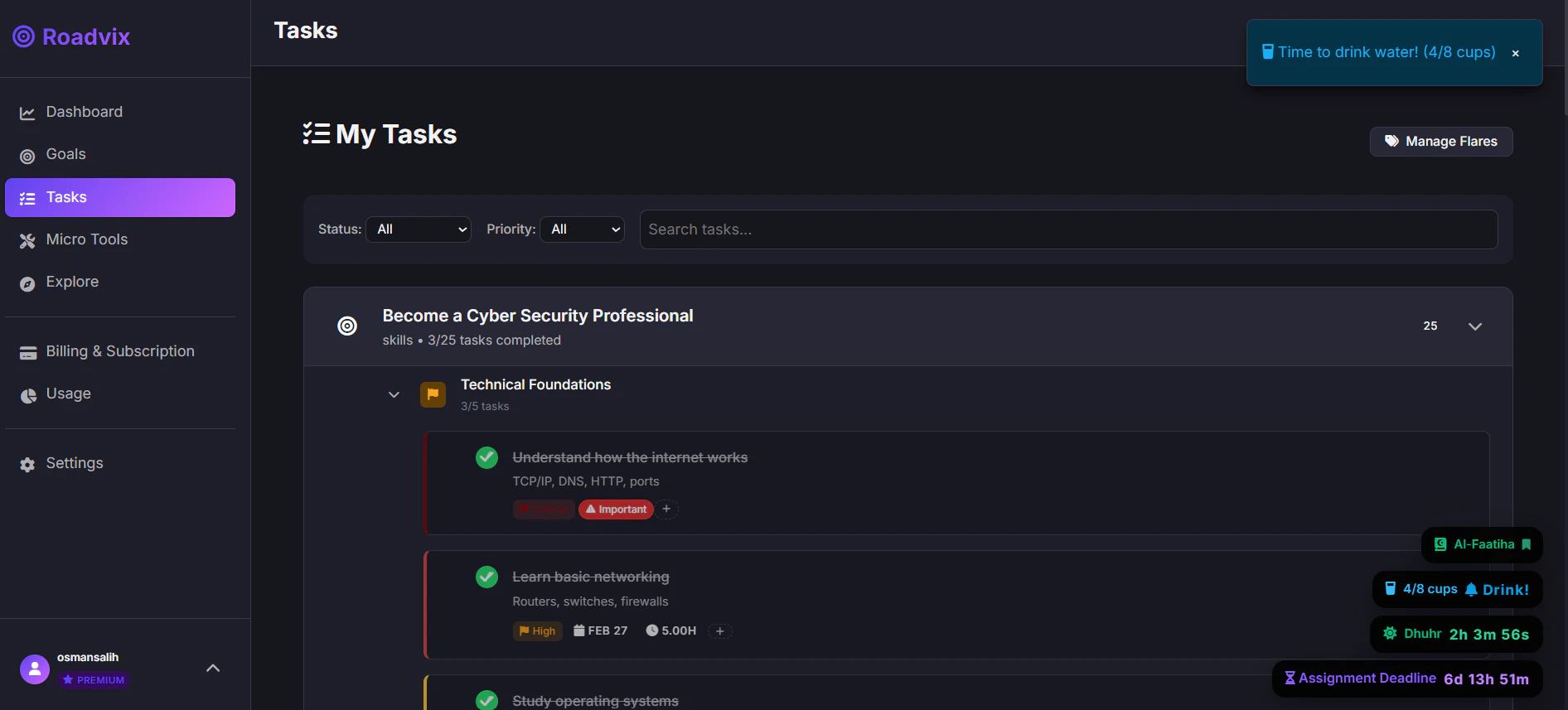This screenshot has width=1568, height=710.
Task: Collapse the Technical Foundations section
Action: (394, 394)
